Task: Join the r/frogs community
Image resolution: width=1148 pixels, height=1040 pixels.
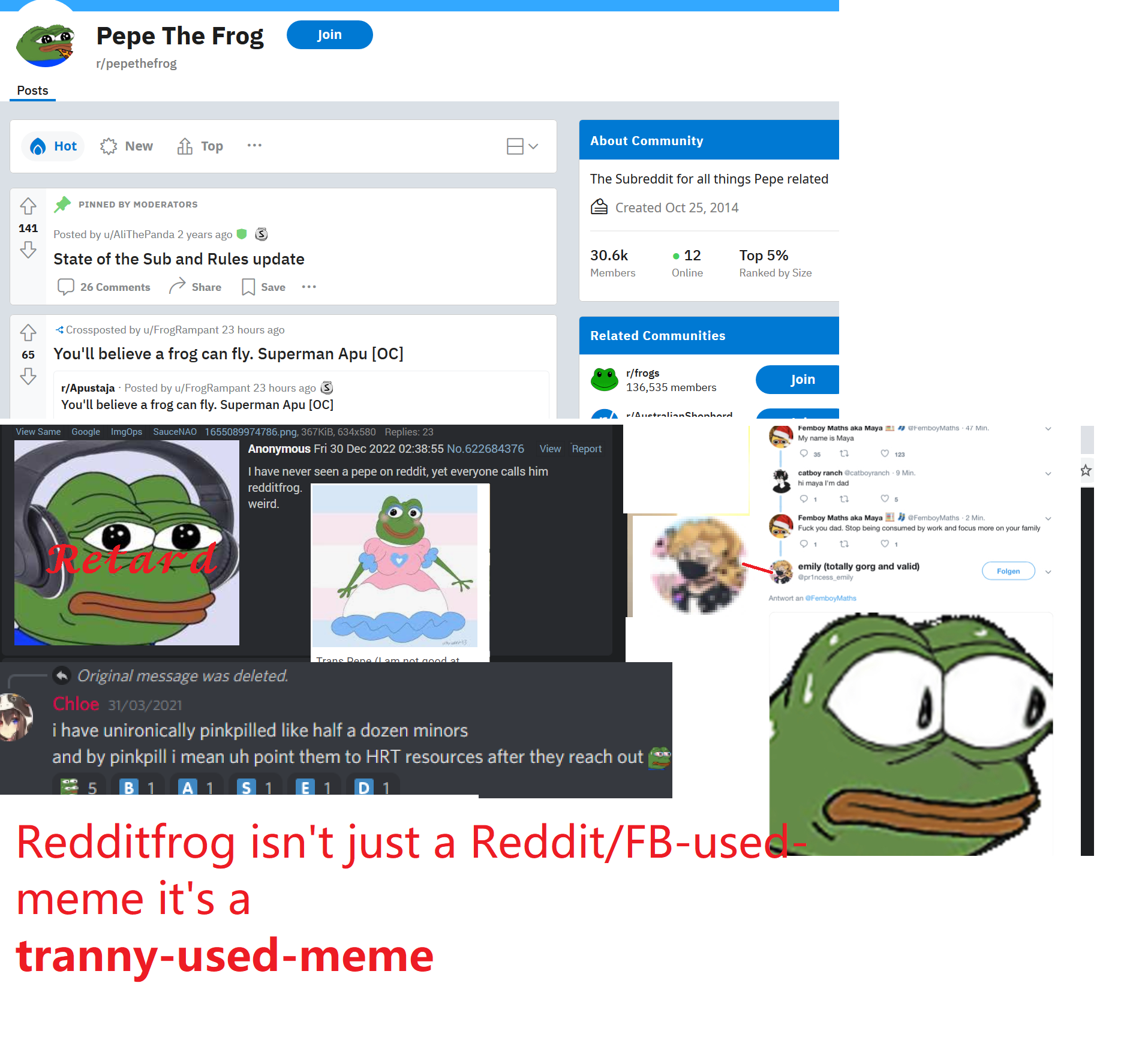Action: click(798, 380)
